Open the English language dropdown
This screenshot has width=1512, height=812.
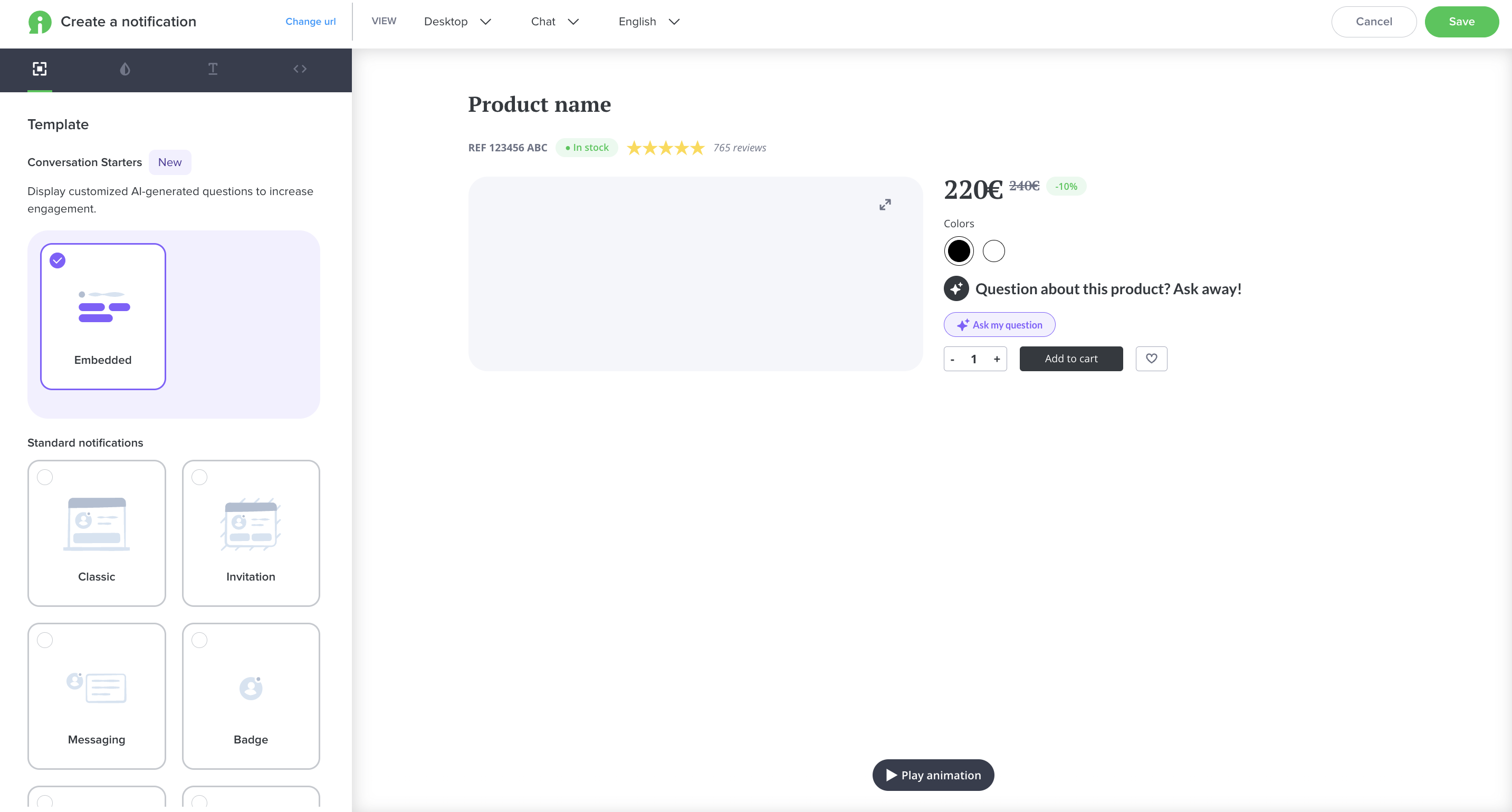pyautogui.click(x=648, y=22)
